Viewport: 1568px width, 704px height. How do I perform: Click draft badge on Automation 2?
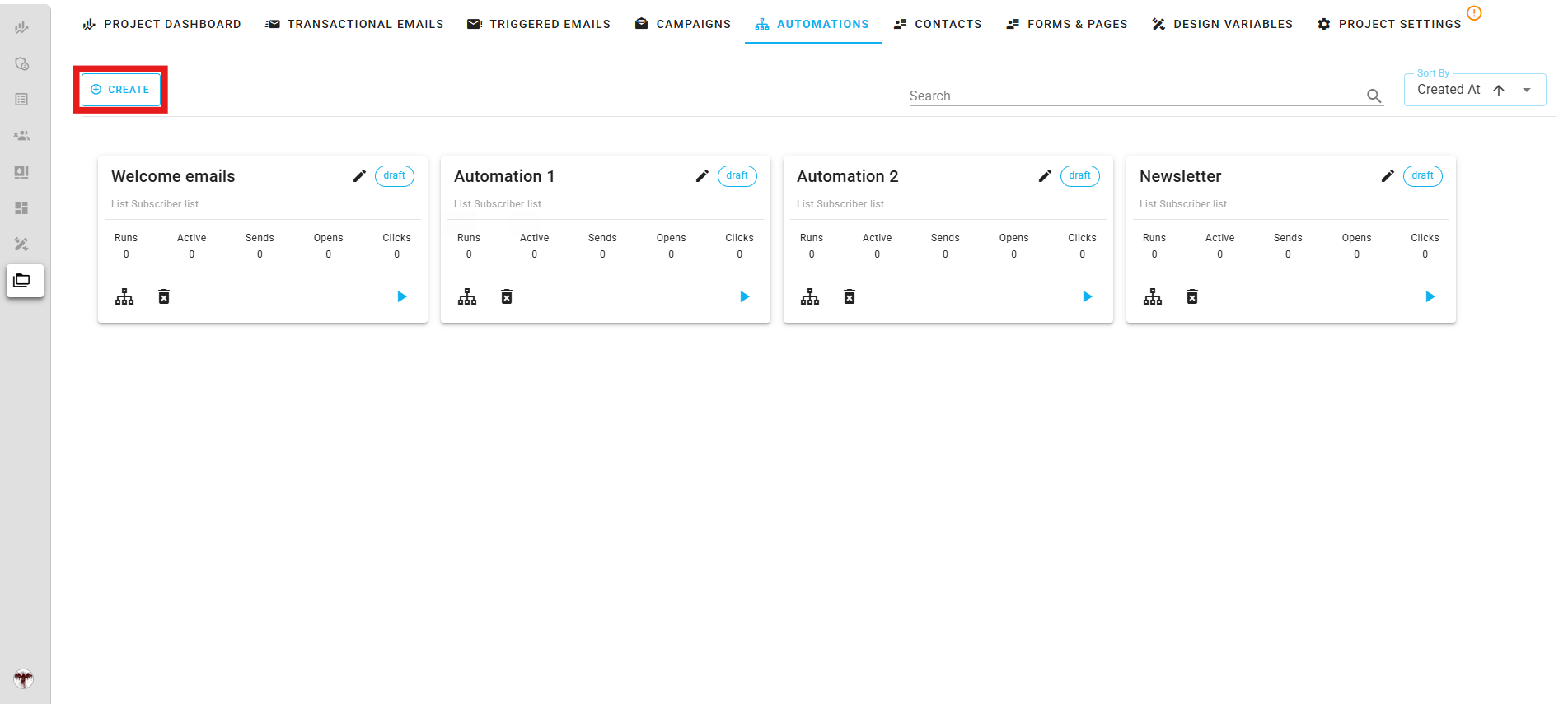point(1080,176)
